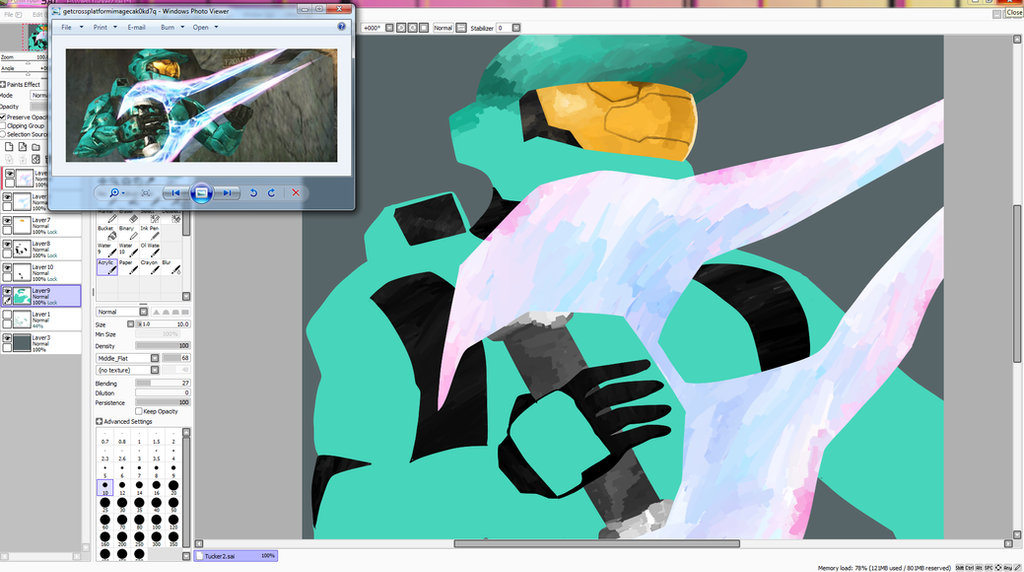1024x572 pixels.
Task: Create a new linework layer
Action: pos(22,147)
